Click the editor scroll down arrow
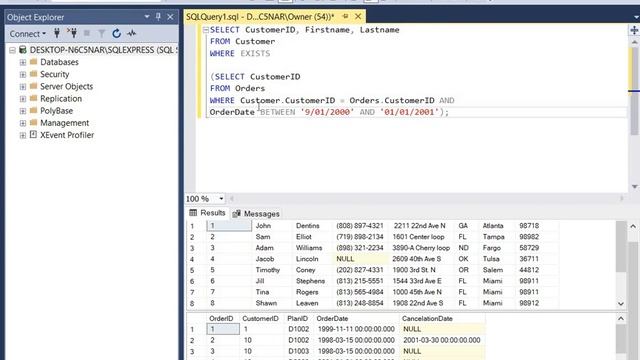This screenshot has width=640, height=360. click(634, 187)
